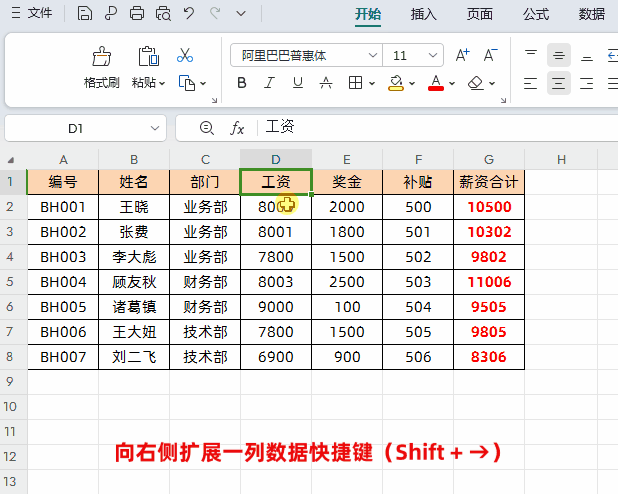The width and height of the screenshot is (618, 494).
Task: Select column G header
Action: 489,160
